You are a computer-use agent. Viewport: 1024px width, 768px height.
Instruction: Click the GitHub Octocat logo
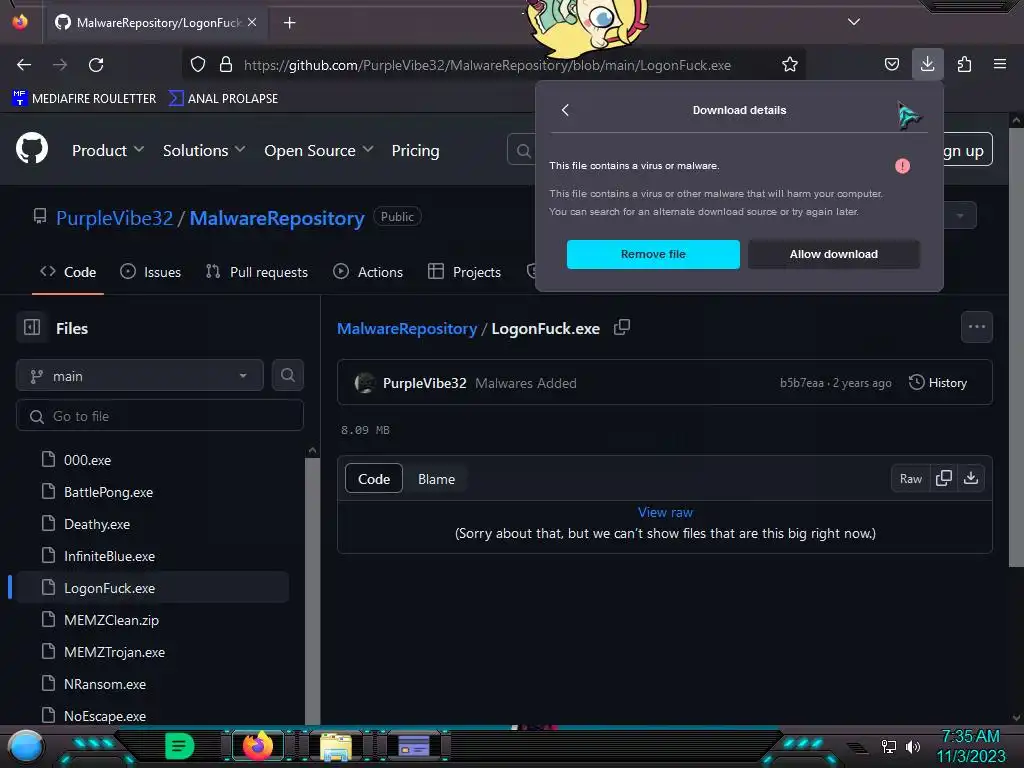(x=32, y=149)
